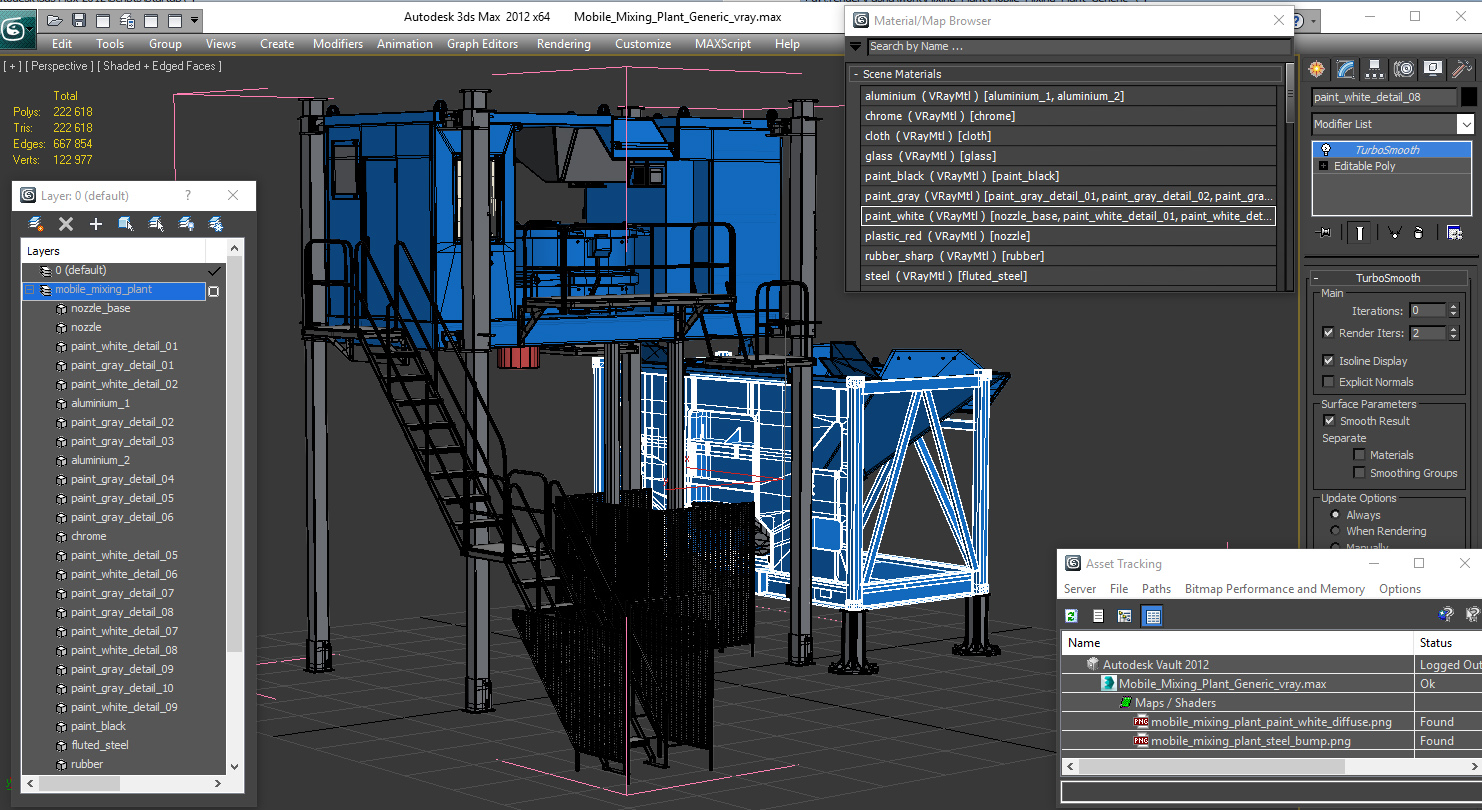Open the Modifiers menu
The width and height of the screenshot is (1482, 810).
(x=338, y=44)
